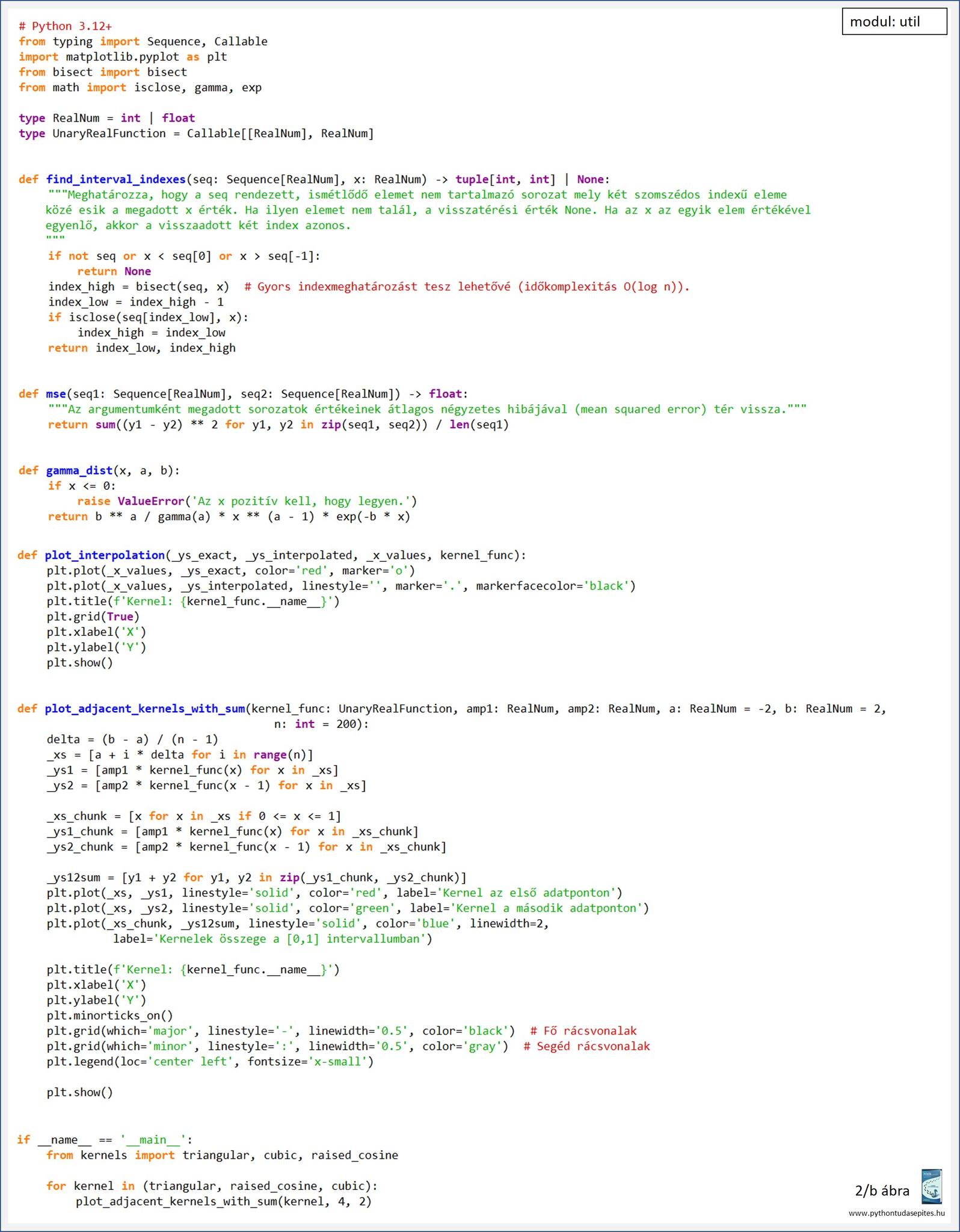The image size is (960, 1232).
Task: Click the 'from kernels import triangular, cubic, raised_cosine' line
Action: pyautogui.click(x=223, y=1155)
